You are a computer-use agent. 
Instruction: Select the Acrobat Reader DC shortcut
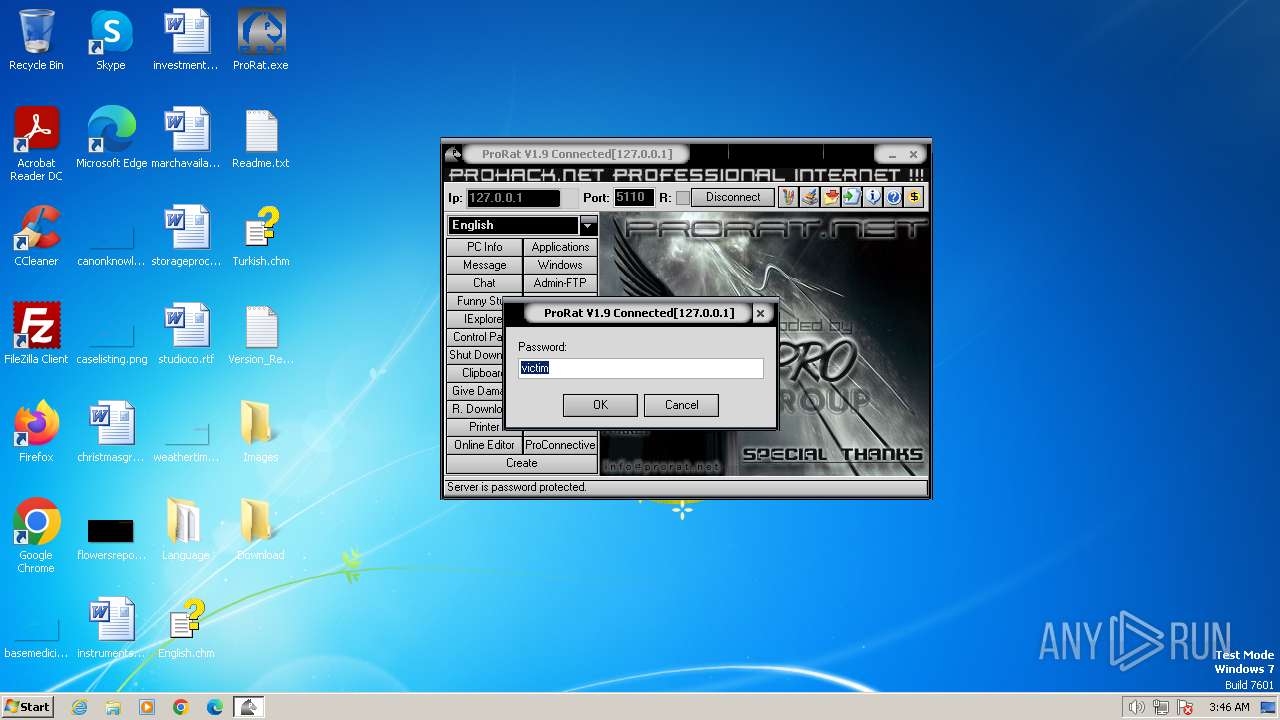tap(36, 145)
